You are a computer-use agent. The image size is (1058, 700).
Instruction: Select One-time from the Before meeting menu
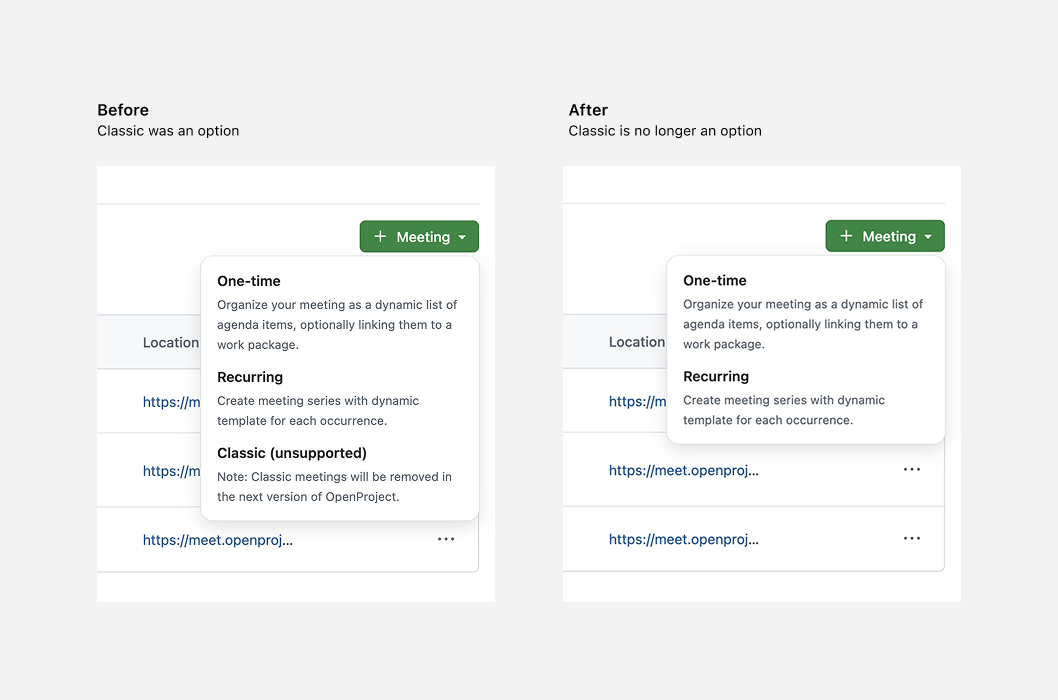(248, 281)
